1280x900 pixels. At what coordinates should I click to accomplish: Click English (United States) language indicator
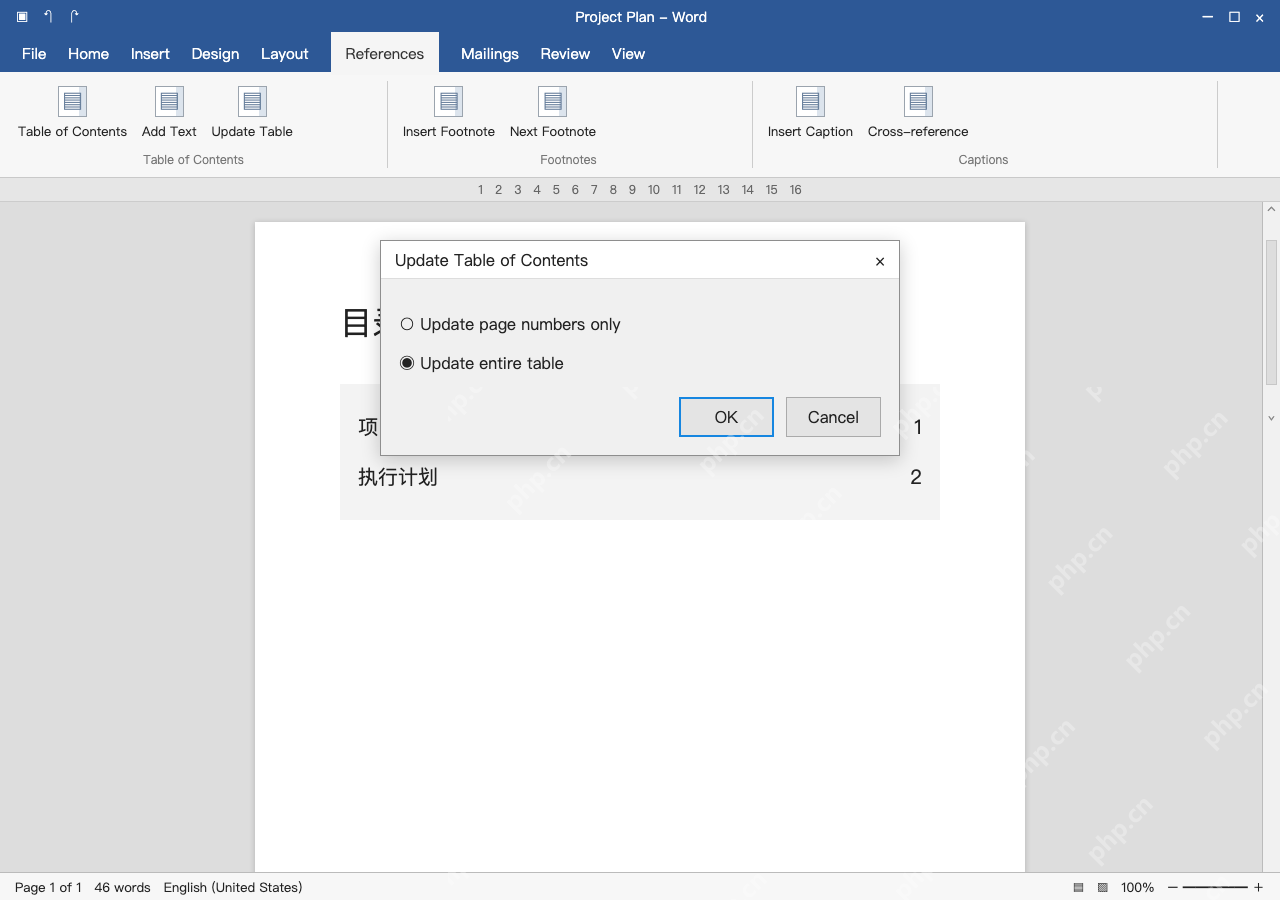tap(233, 888)
